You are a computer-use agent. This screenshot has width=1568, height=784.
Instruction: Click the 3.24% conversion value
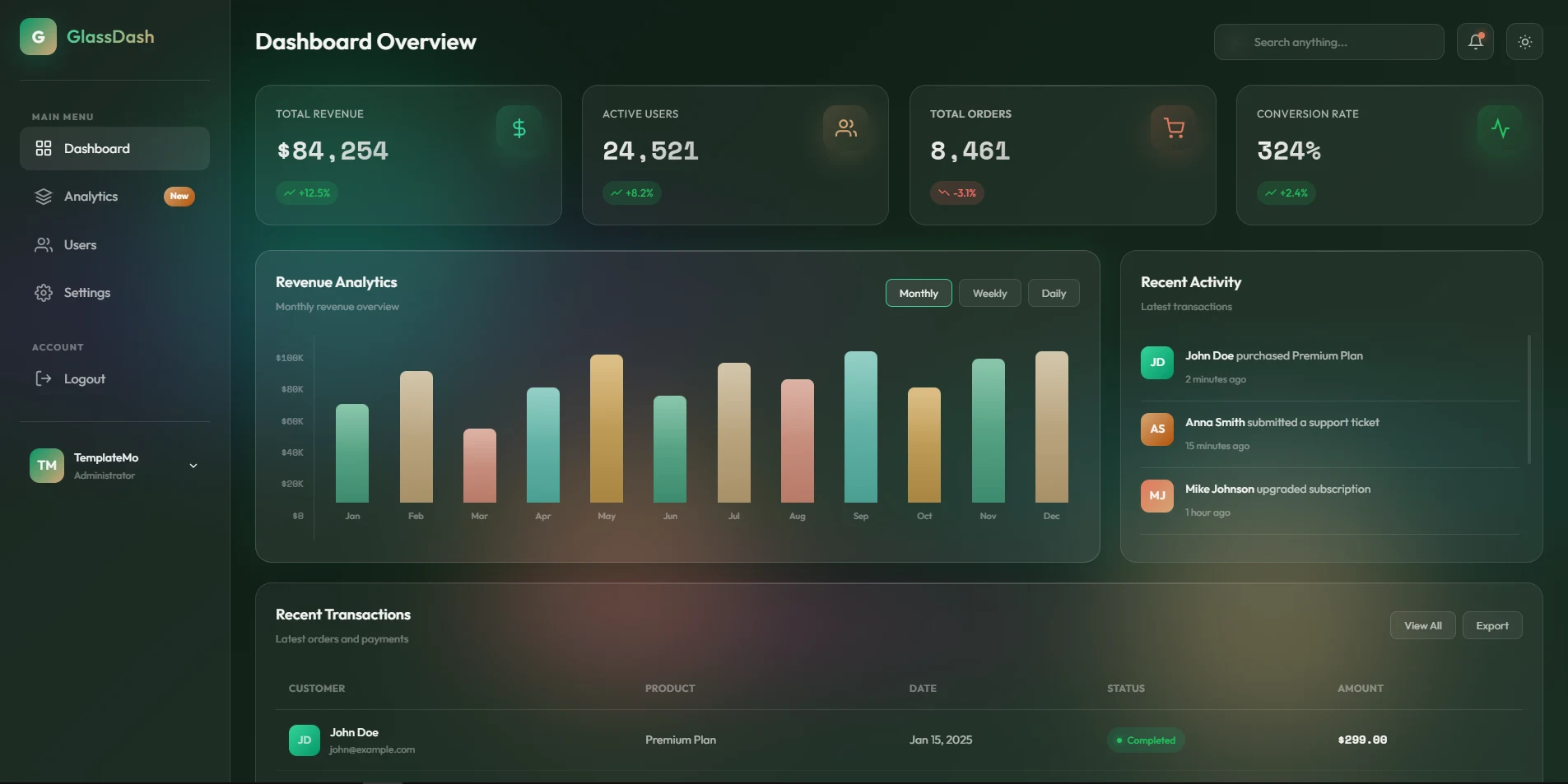pos(1289,151)
